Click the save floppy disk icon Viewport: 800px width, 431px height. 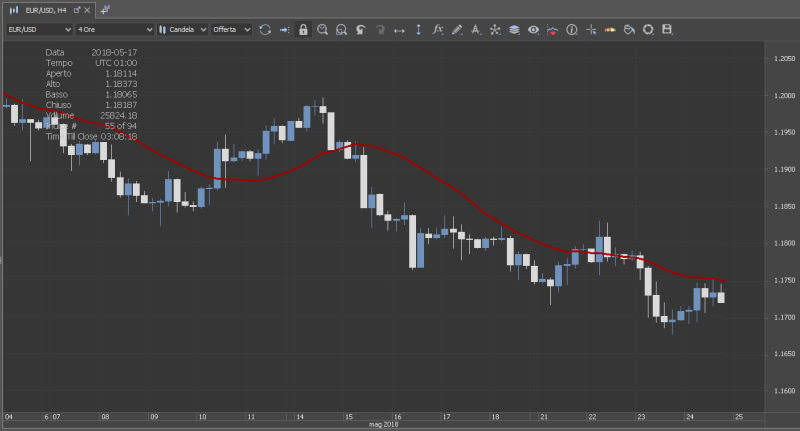tap(667, 30)
